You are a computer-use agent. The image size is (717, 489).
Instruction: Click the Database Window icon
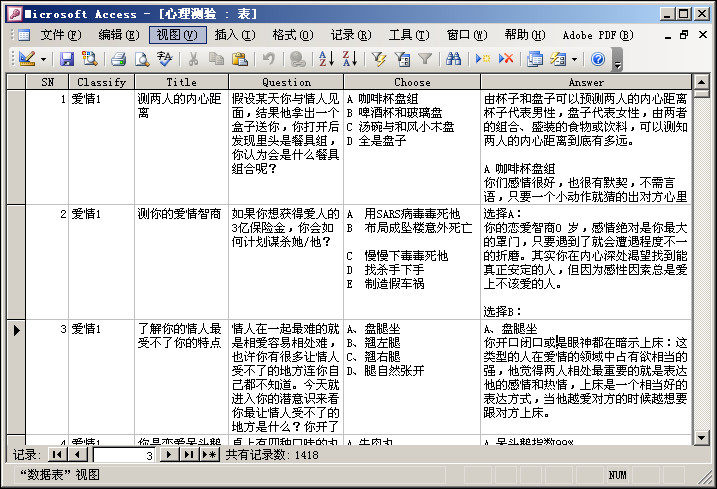coord(535,59)
